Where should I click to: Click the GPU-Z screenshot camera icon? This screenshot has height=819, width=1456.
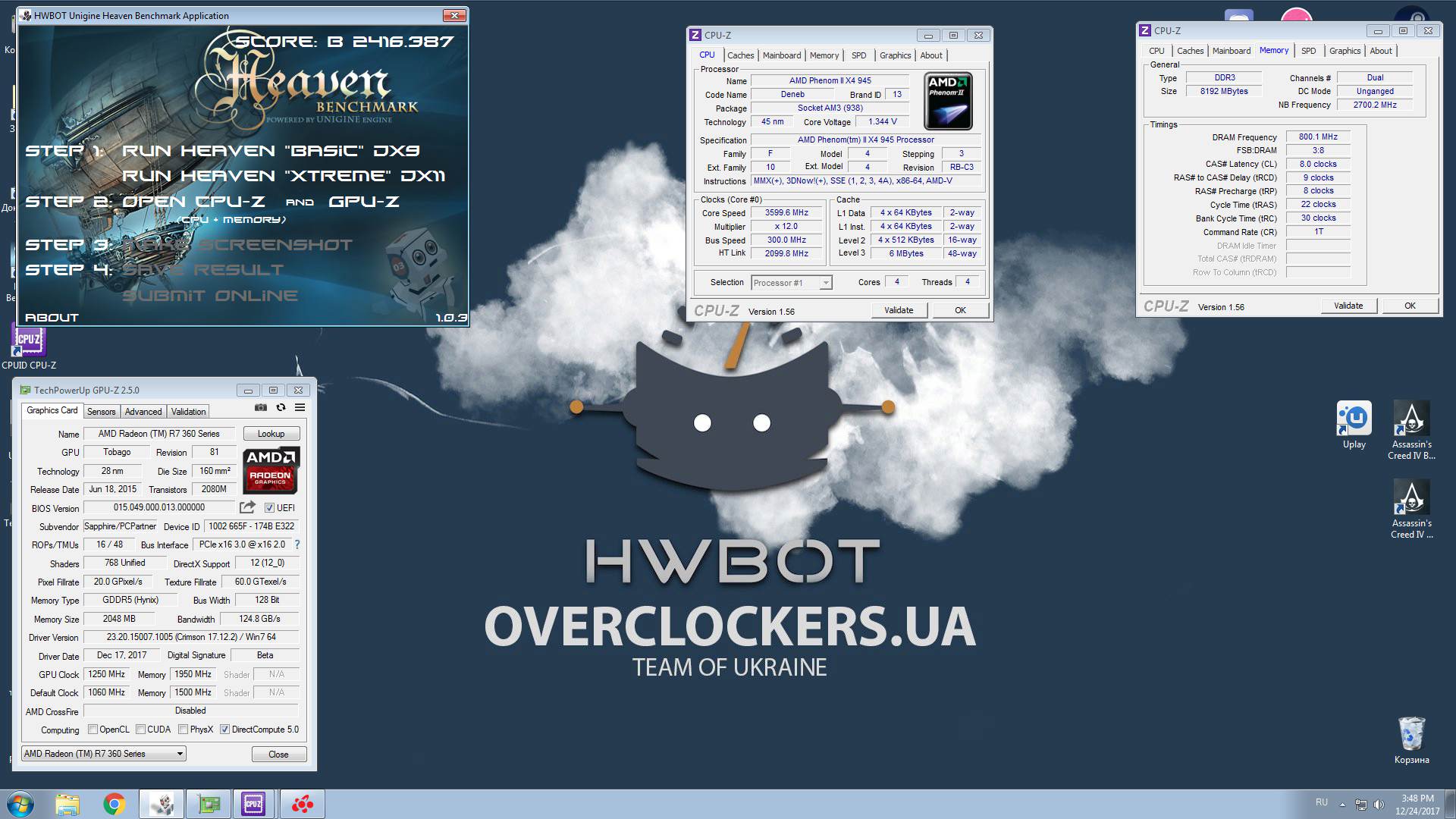pyautogui.click(x=261, y=408)
